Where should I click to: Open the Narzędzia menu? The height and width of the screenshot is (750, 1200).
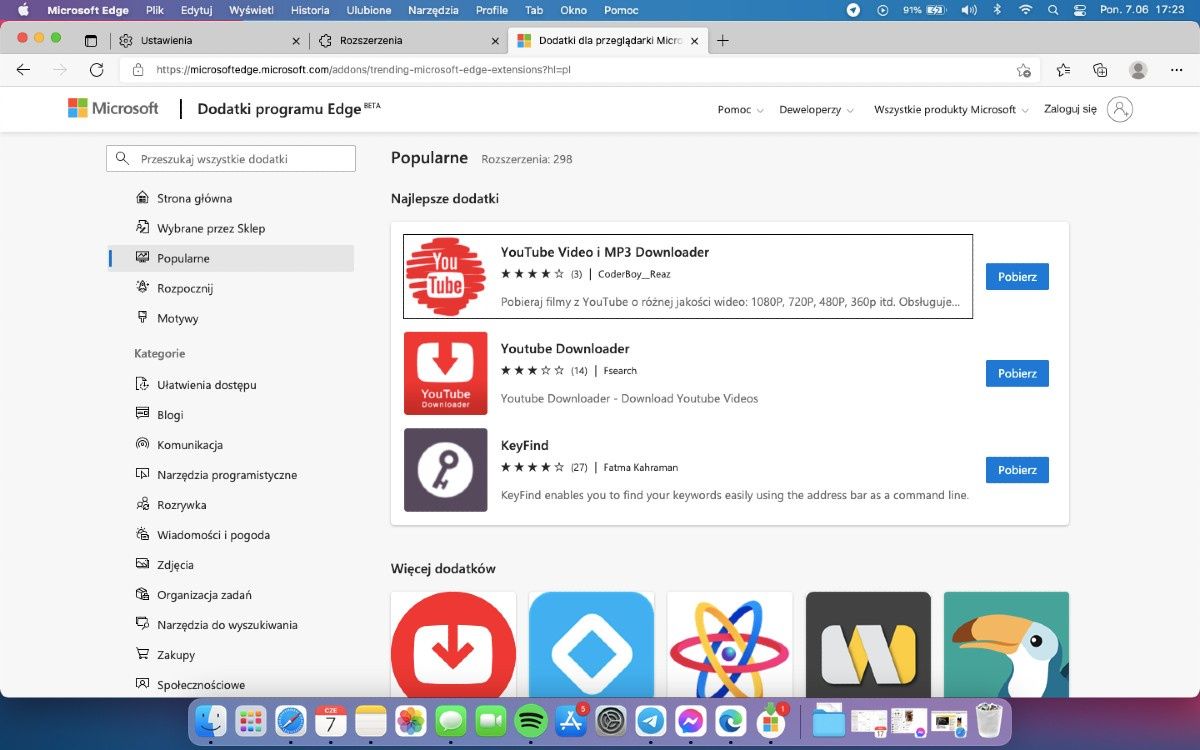tap(434, 10)
